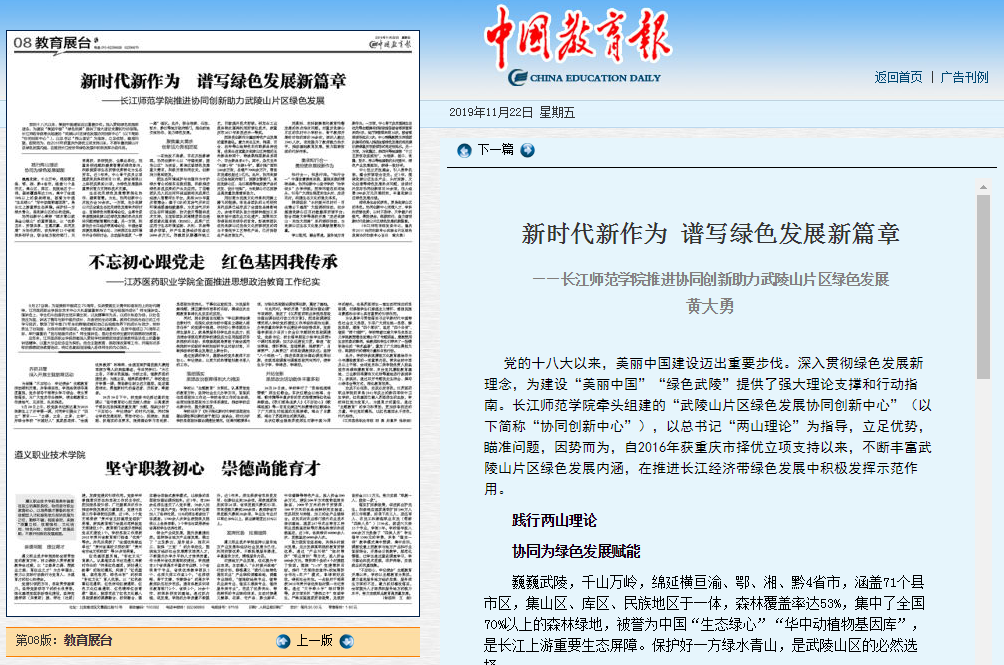The height and width of the screenshot is (665, 1004).
Task: Go to the next article via 下一篇
Action: 496,150
